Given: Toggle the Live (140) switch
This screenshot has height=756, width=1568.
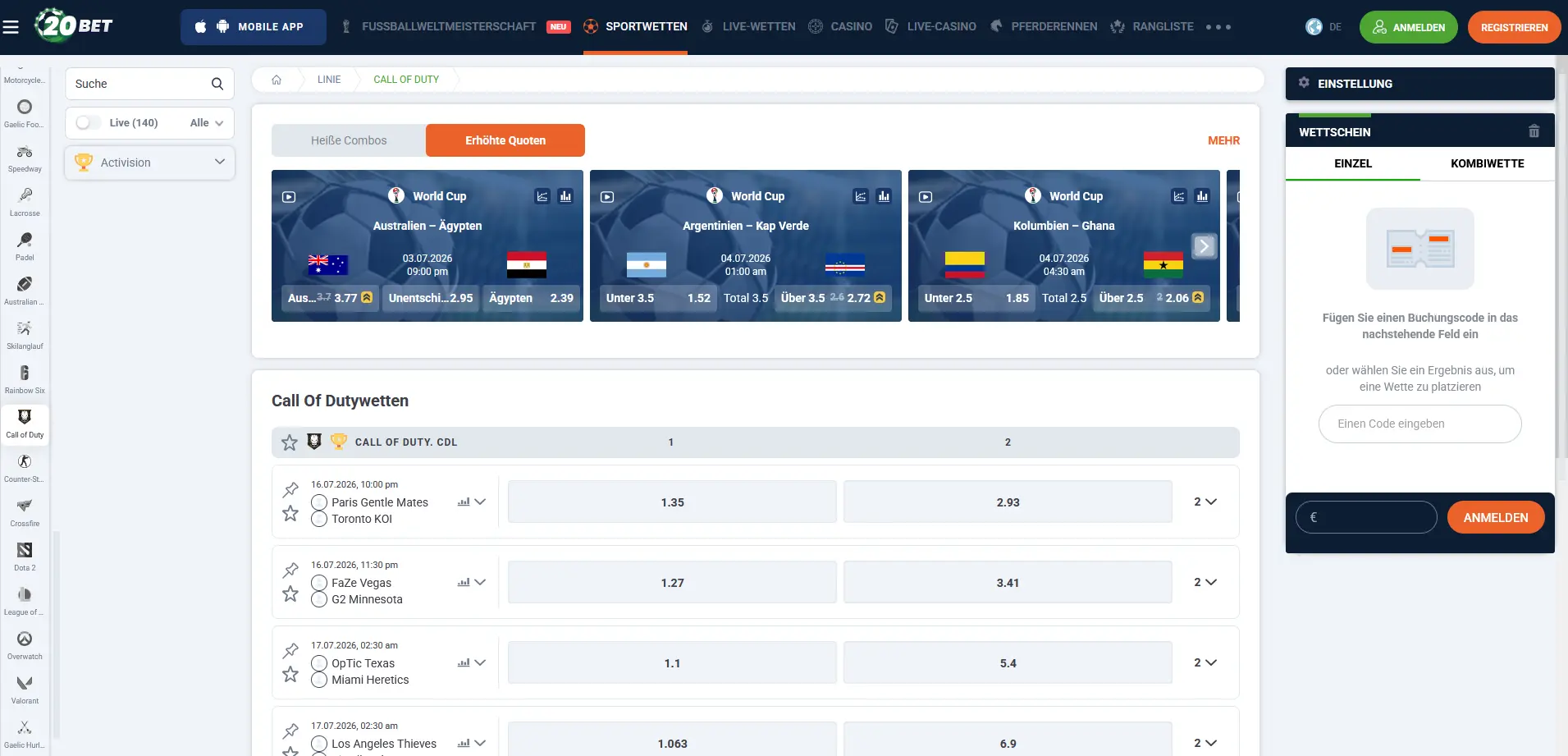Looking at the screenshot, I should [x=88, y=122].
